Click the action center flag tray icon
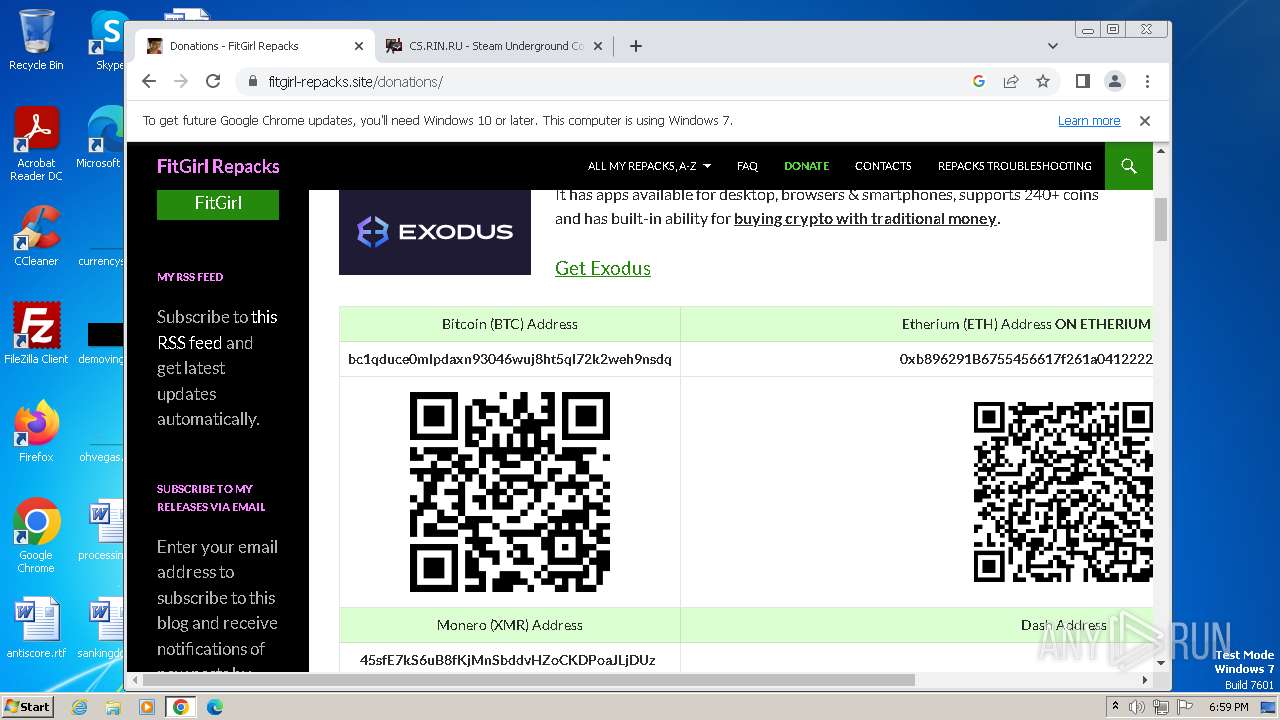Viewport: 1280px width, 720px height. [1185, 707]
